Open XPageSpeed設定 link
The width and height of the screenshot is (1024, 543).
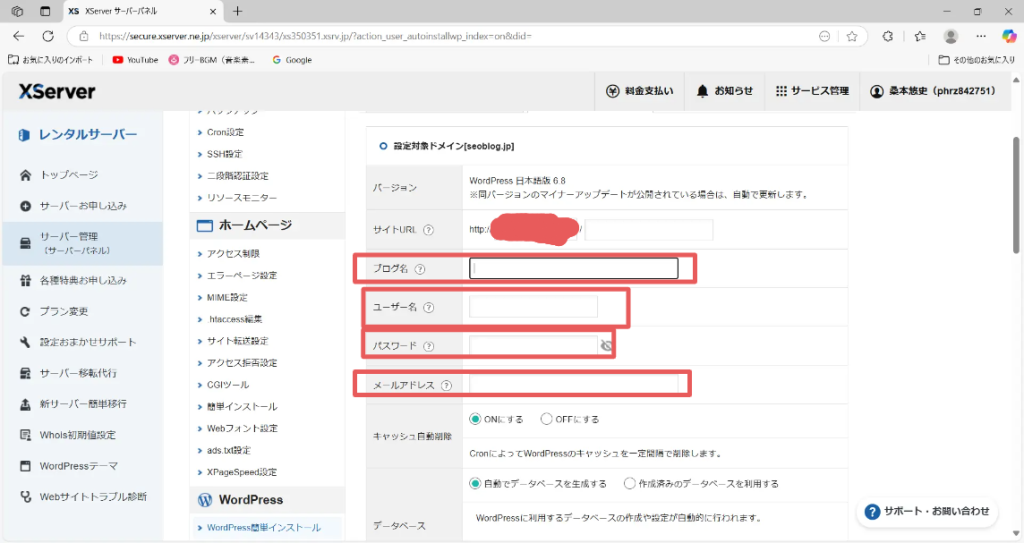pyautogui.click(x=242, y=472)
